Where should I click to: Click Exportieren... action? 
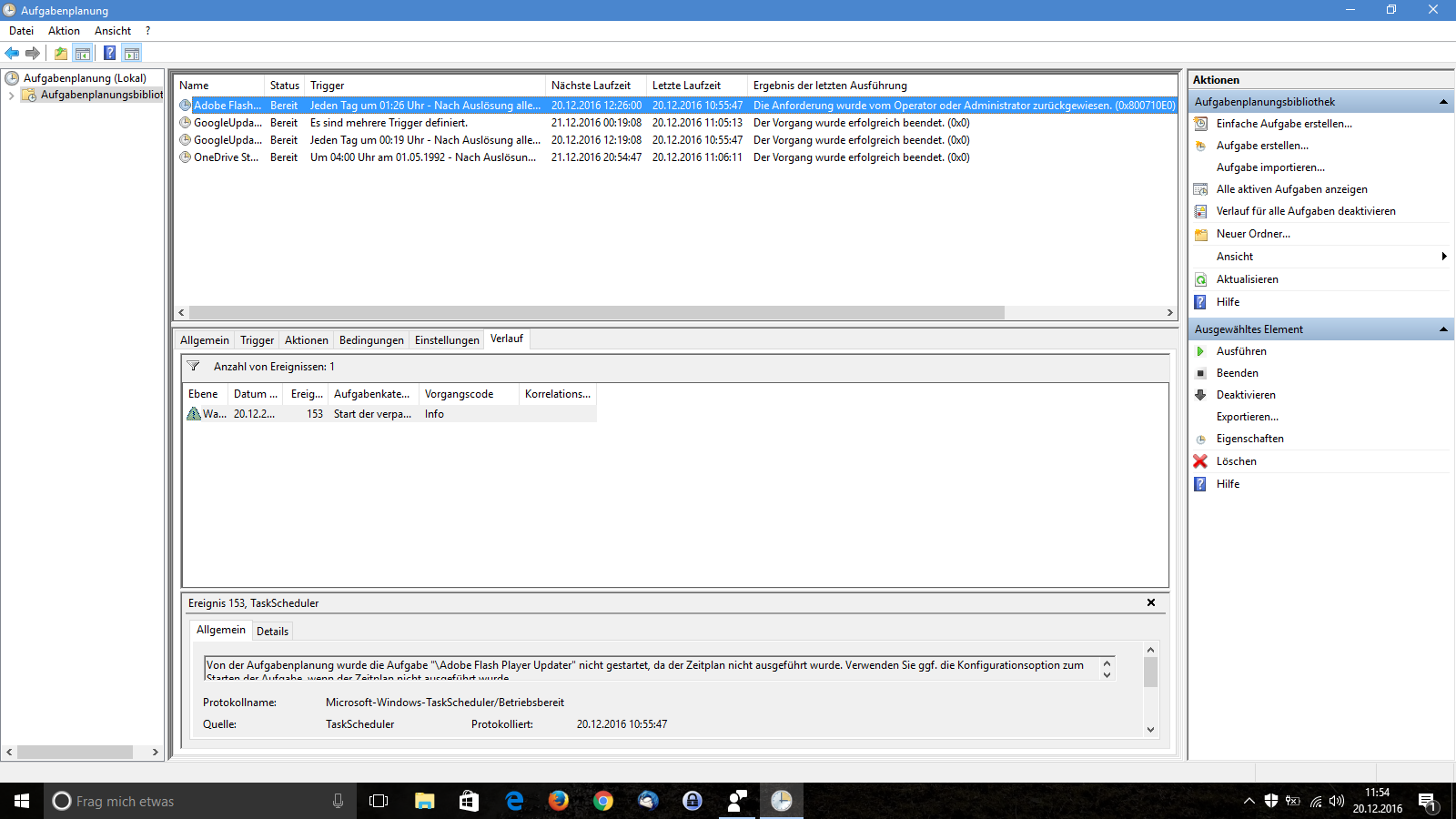tap(1247, 417)
